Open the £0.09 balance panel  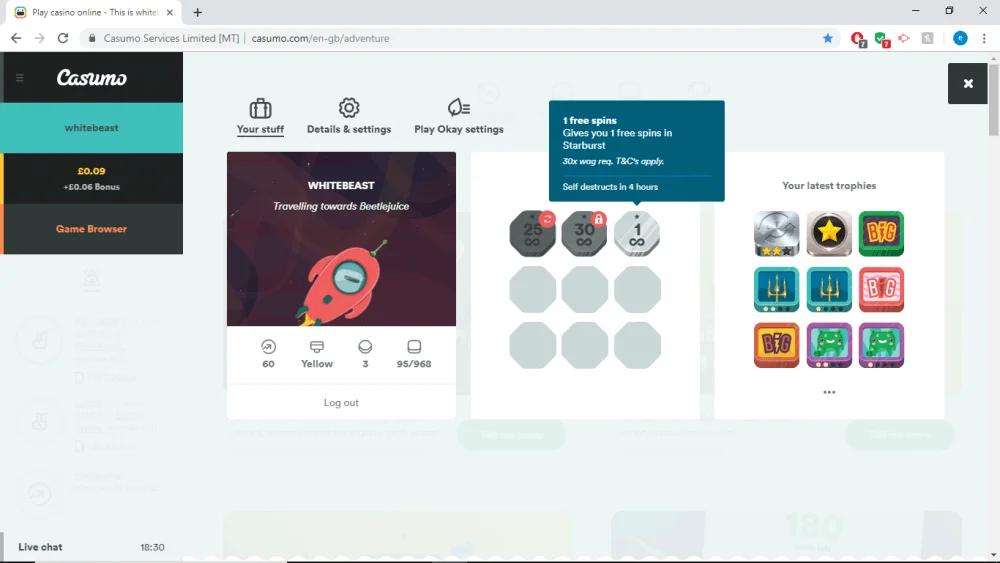point(92,179)
